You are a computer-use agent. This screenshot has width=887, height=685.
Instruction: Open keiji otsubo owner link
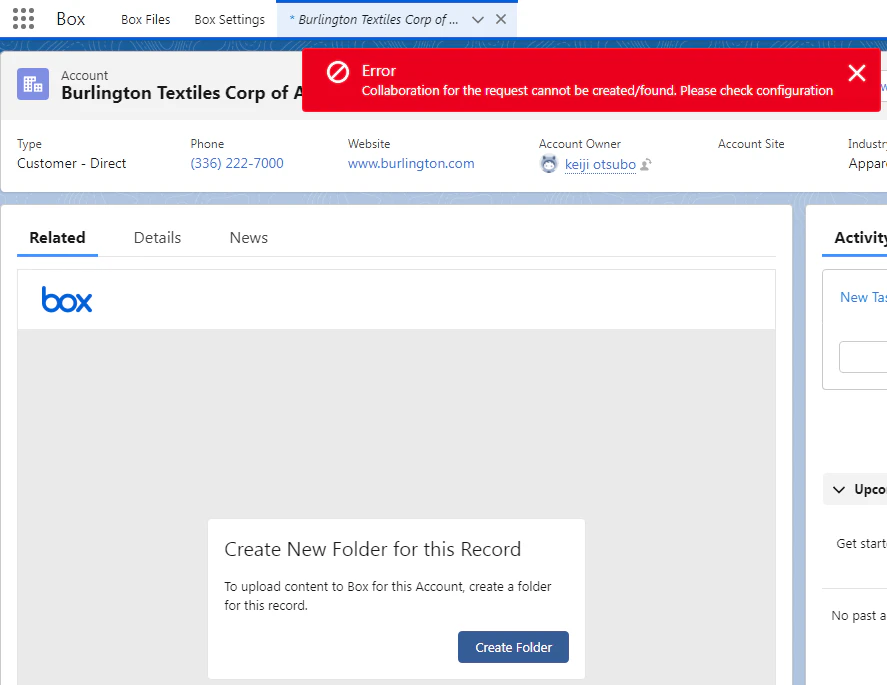click(x=600, y=165)
